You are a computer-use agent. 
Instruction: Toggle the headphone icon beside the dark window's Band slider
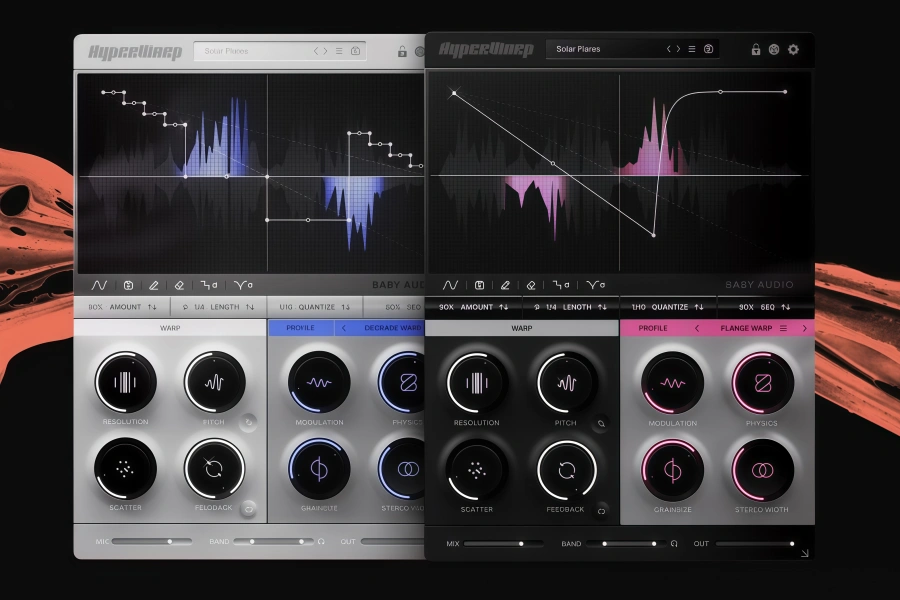tap(674, 543)
